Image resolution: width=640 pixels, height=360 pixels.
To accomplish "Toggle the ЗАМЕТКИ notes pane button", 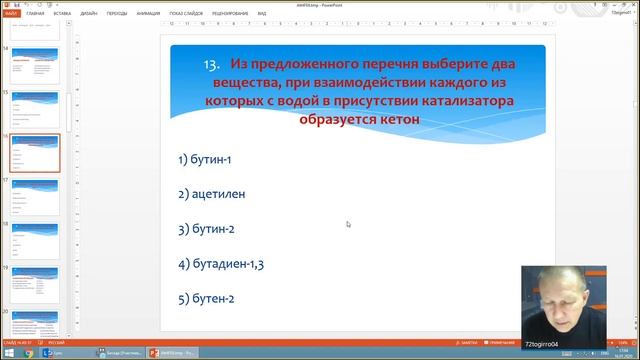I will [x=467, y=342].
